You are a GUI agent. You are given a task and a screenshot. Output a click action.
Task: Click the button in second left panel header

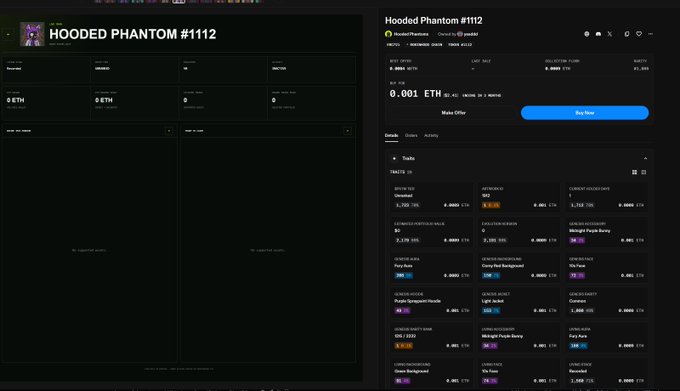pos(347,130)
